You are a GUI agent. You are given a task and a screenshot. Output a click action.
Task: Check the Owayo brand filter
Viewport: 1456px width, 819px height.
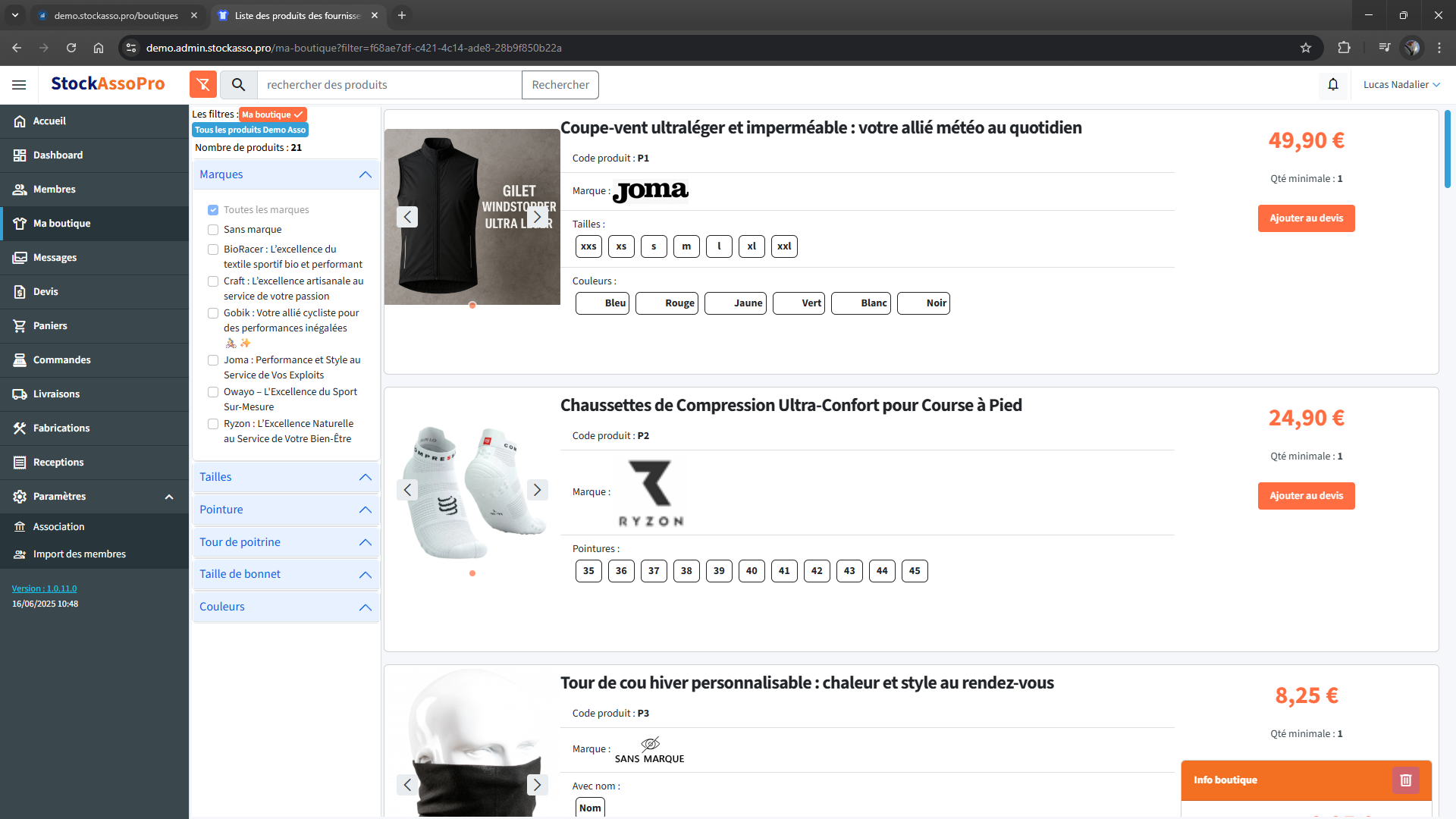click(x=213, y=392)
